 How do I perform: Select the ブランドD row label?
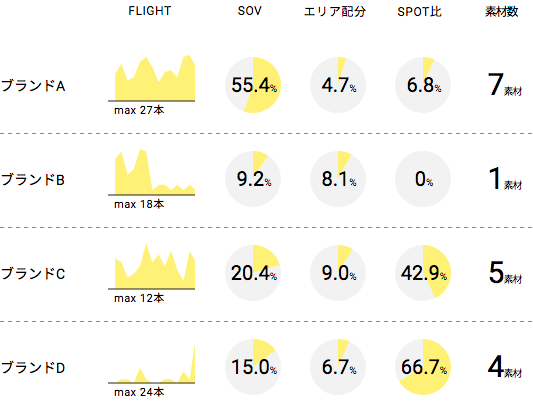point(33,368)
